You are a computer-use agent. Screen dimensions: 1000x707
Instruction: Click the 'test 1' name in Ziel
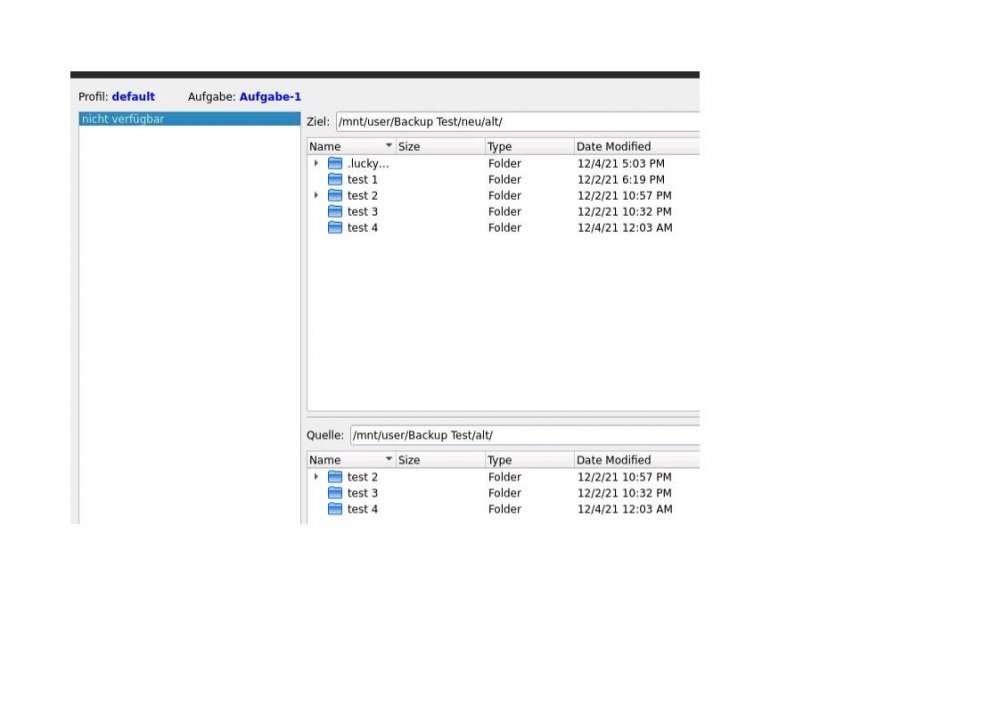362,180
